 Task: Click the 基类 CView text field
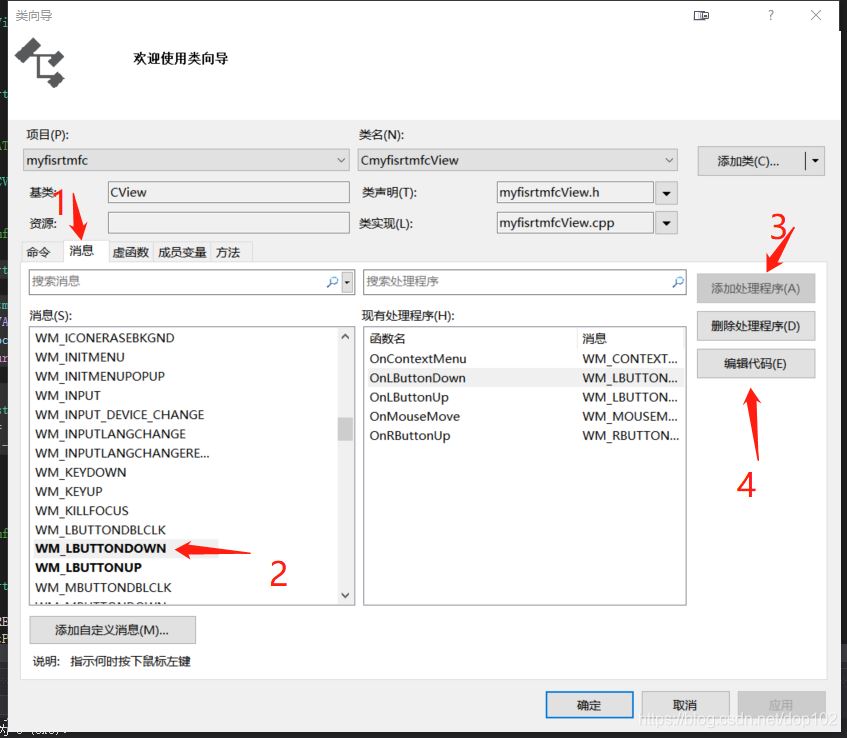tap(228, 192)
